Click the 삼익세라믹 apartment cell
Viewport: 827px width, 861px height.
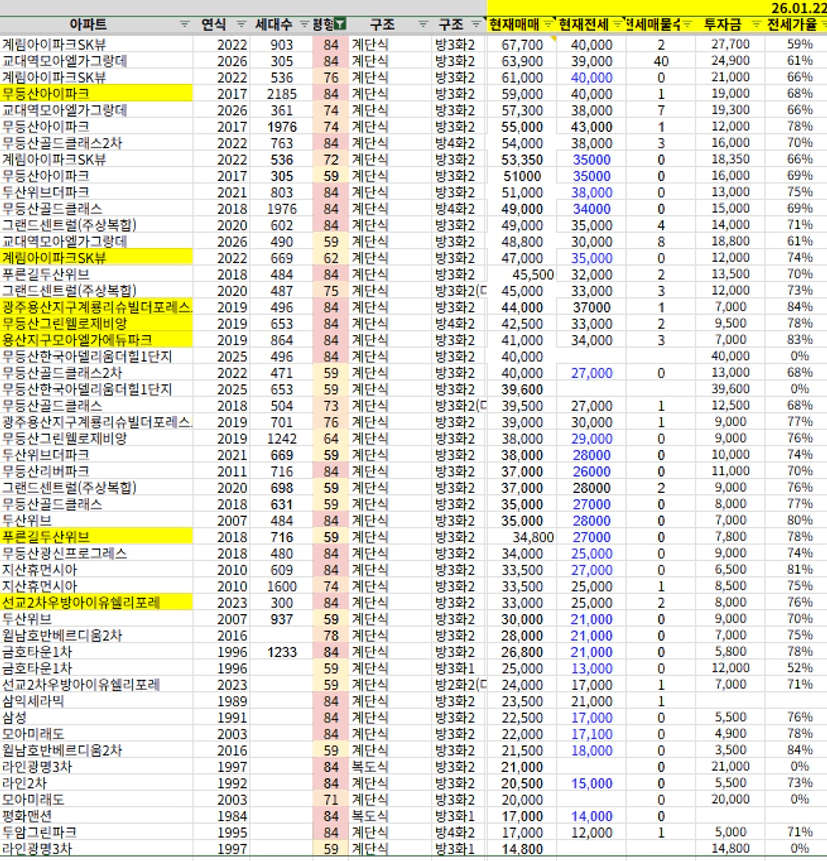(x=97, y=701)
